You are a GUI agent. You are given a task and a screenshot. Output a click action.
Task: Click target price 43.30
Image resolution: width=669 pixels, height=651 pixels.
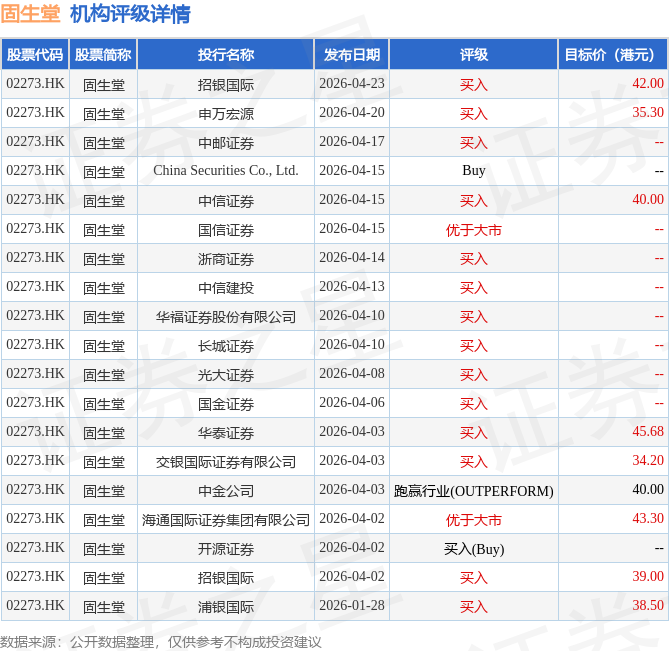[648, 519]
